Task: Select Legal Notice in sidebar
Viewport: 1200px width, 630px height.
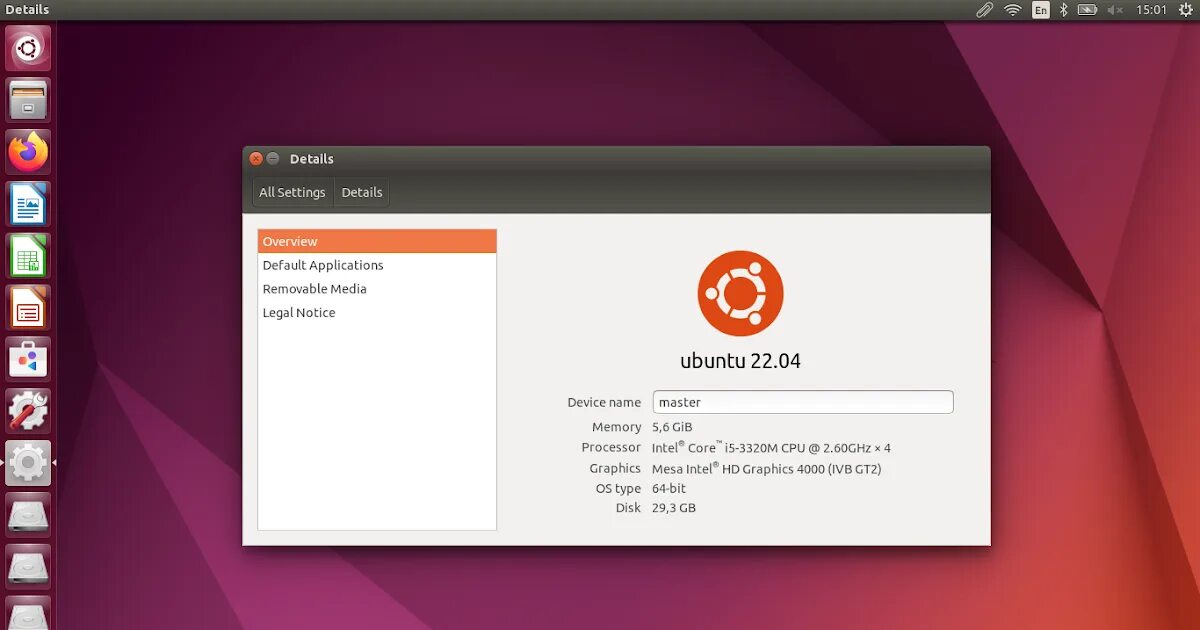Action: coord(377,313)
